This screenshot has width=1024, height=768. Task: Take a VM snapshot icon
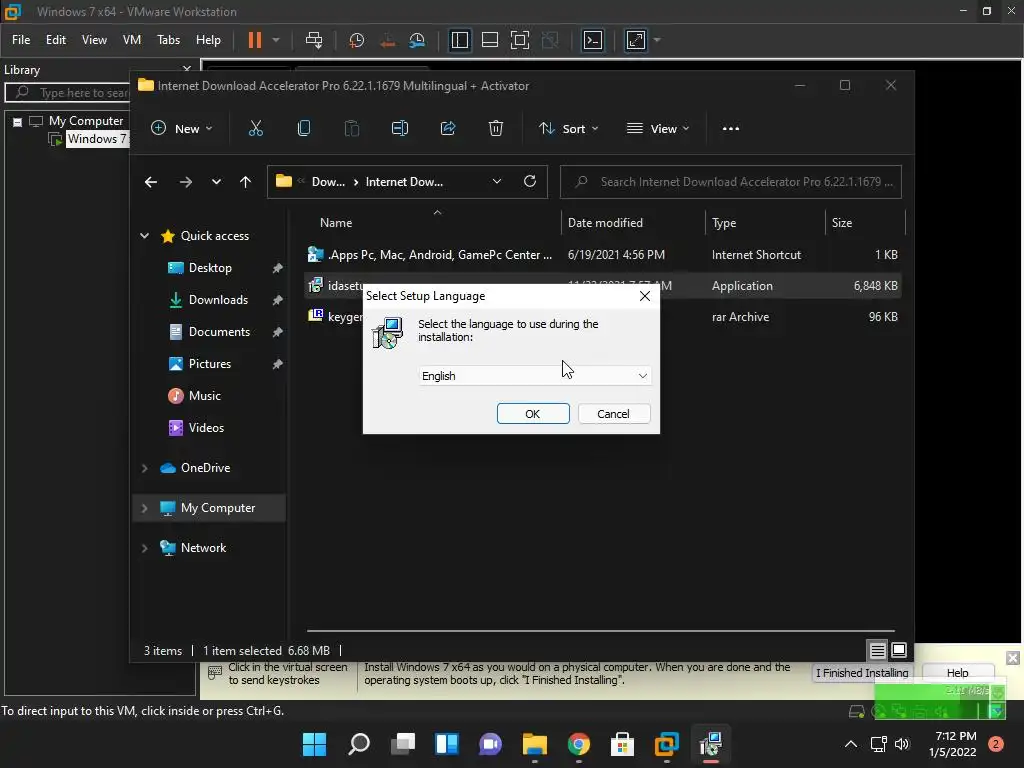pyautogui.click(x=357, y=40)
